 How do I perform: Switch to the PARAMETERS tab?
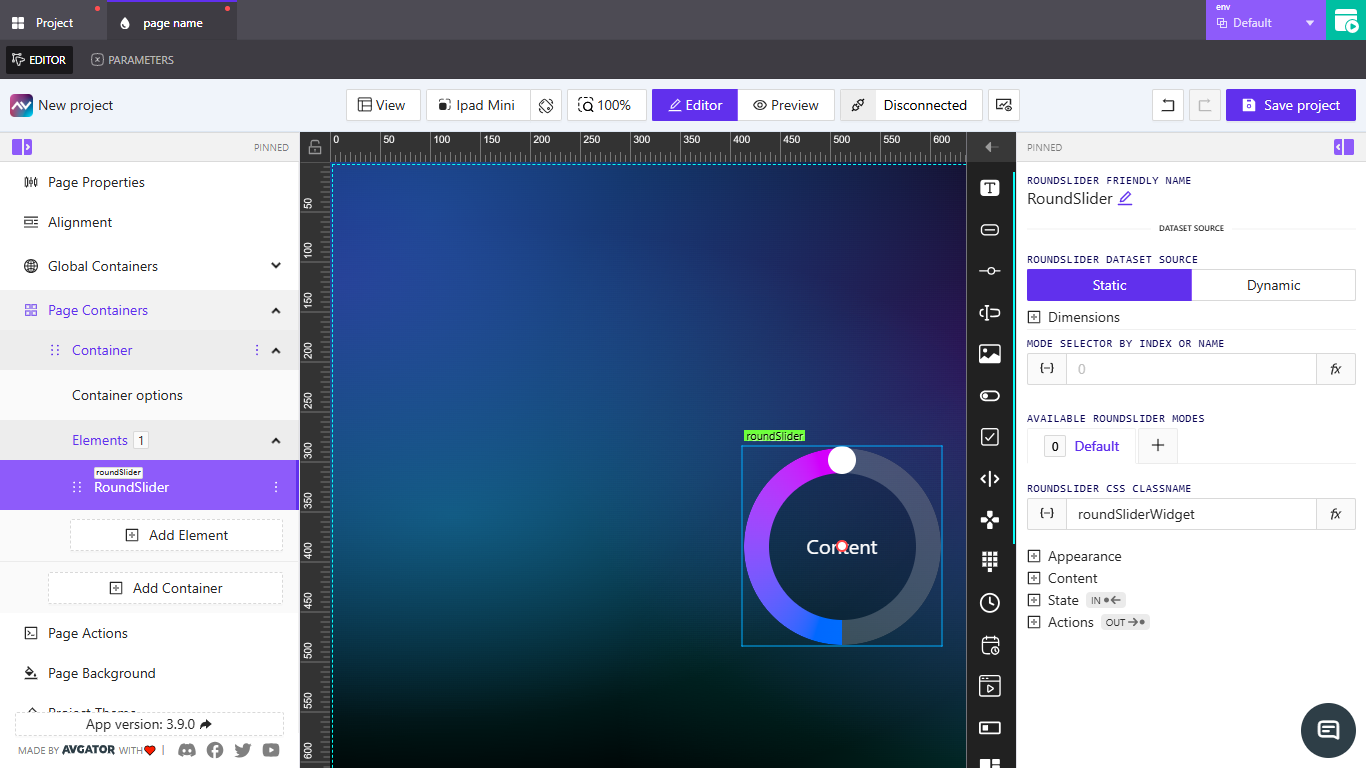point(131,60)
